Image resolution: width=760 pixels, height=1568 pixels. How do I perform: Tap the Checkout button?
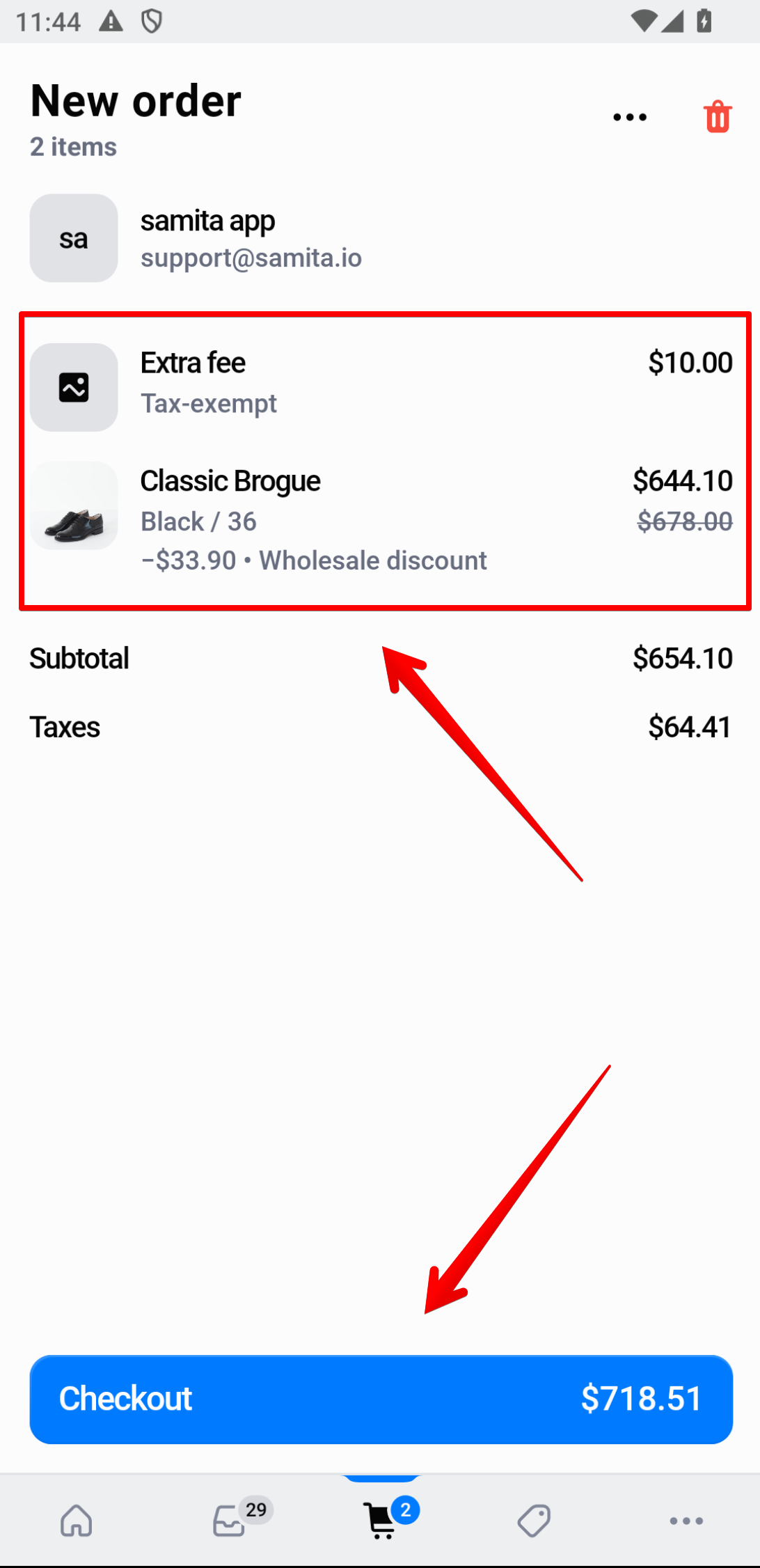(381, 1399)
